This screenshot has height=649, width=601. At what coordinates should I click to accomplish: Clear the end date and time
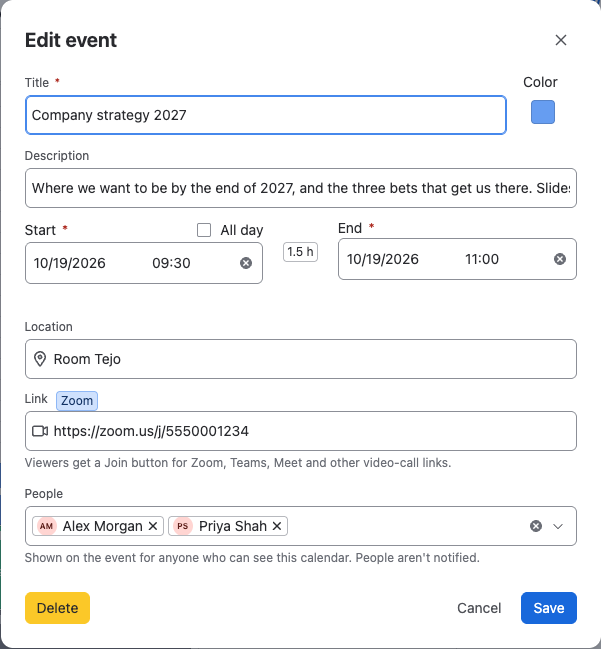pos(560,259)
